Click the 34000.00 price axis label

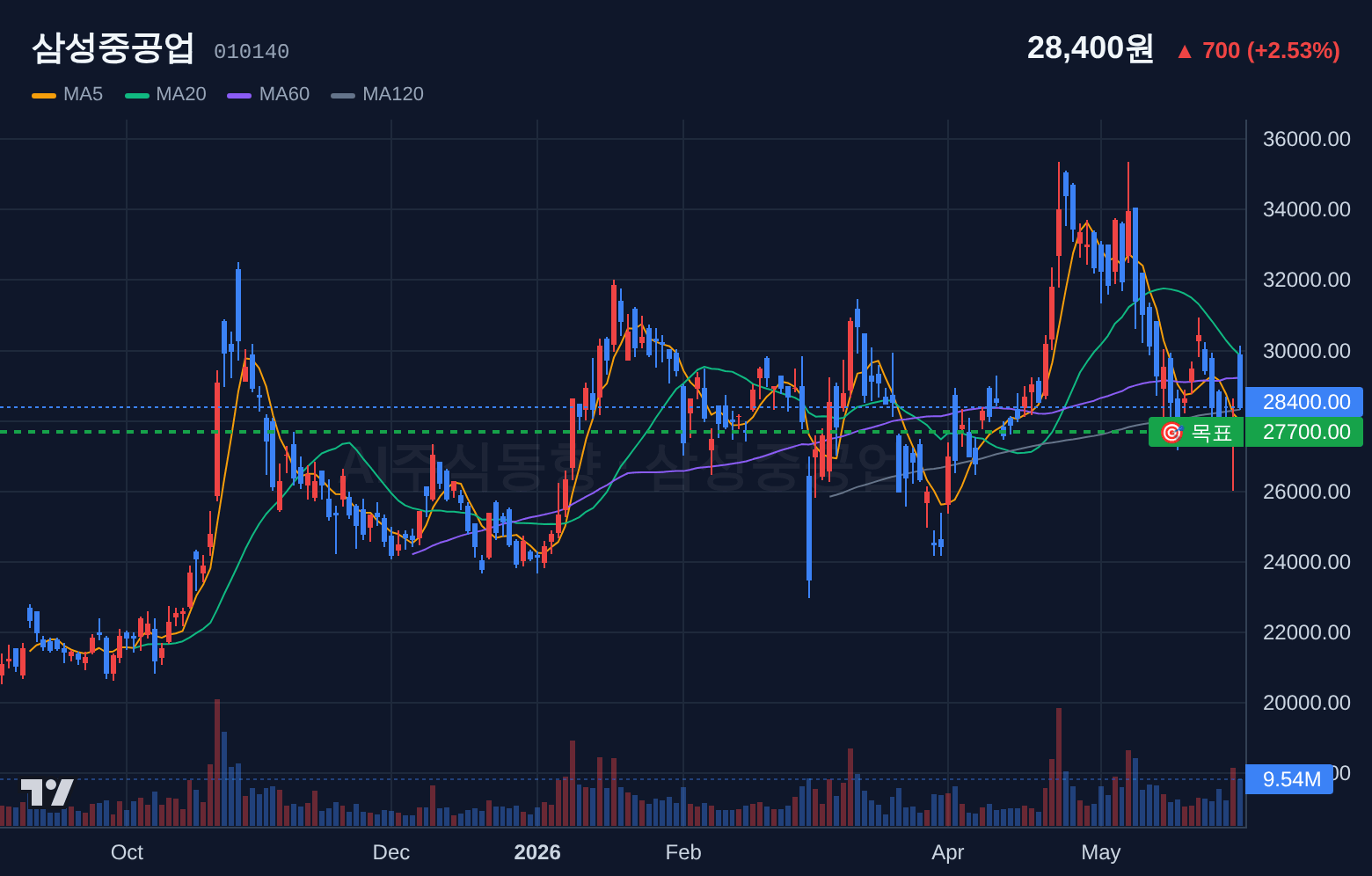1307,209
